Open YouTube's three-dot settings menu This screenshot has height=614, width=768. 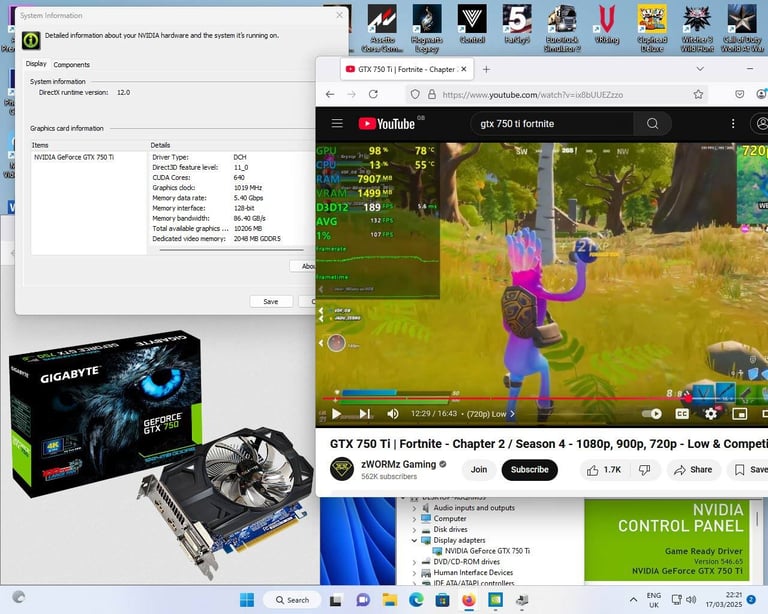pyautogui.click(x=733, y=124)
